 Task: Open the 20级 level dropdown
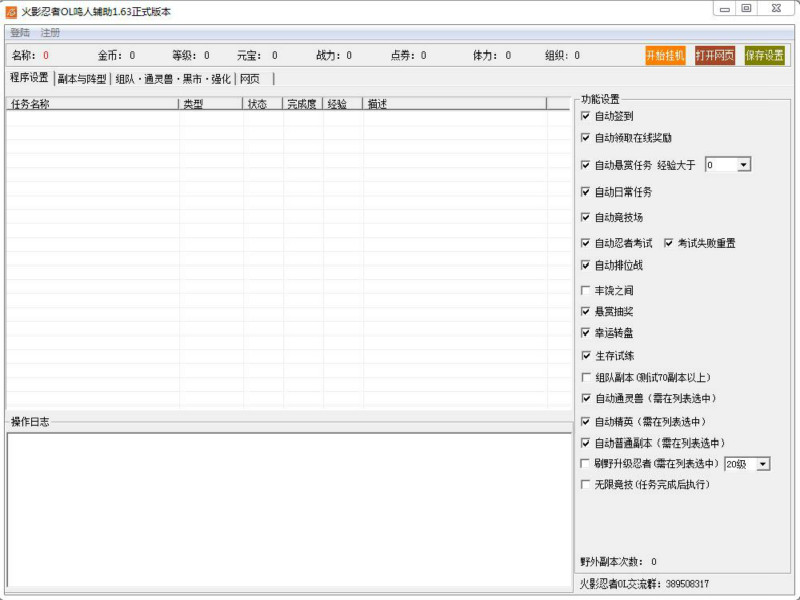(763, 464)
